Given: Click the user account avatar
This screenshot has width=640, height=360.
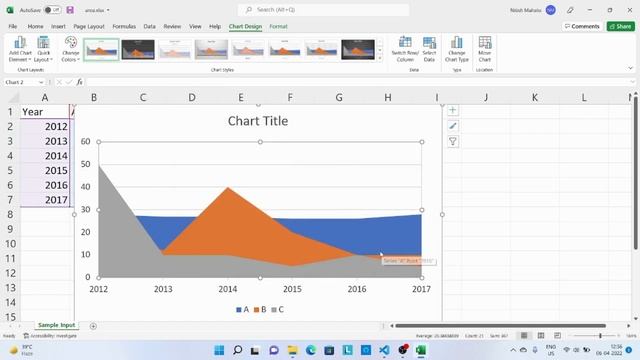Looking at the screenshot, I should point(551,10).
